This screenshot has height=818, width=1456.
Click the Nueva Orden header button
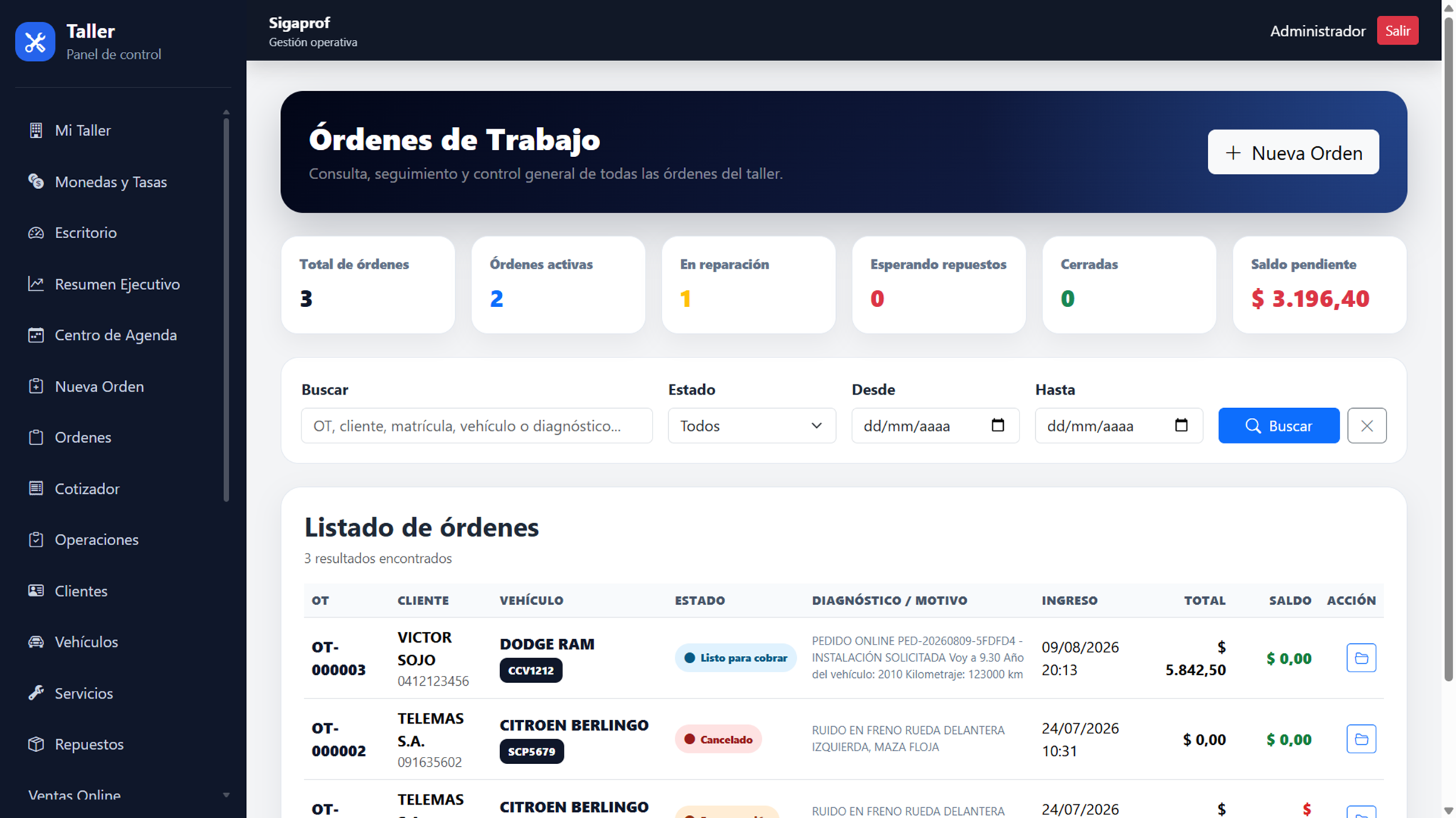(x=1293, y=152)
